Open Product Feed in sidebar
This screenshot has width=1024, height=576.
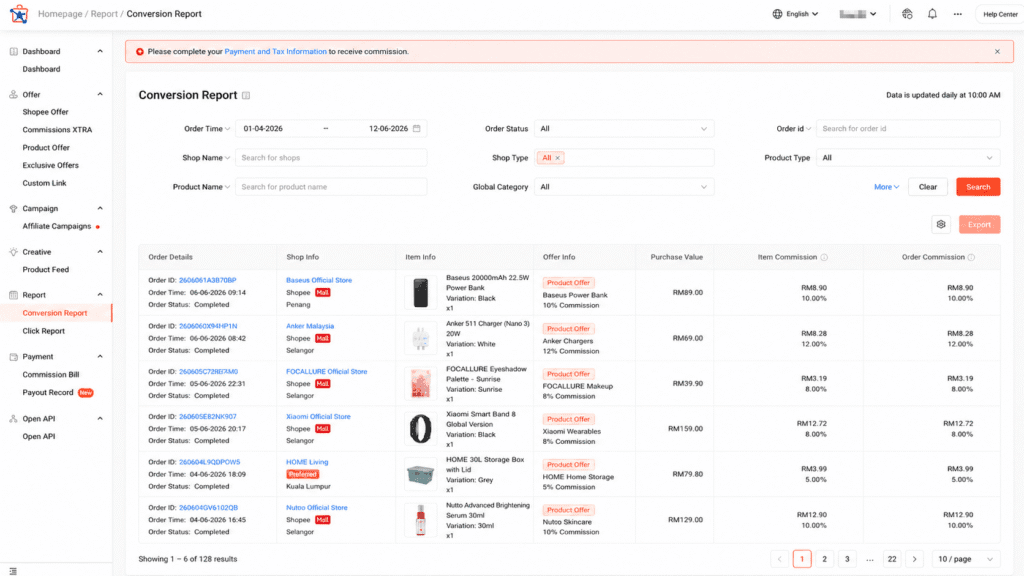[x=46, y=269]
